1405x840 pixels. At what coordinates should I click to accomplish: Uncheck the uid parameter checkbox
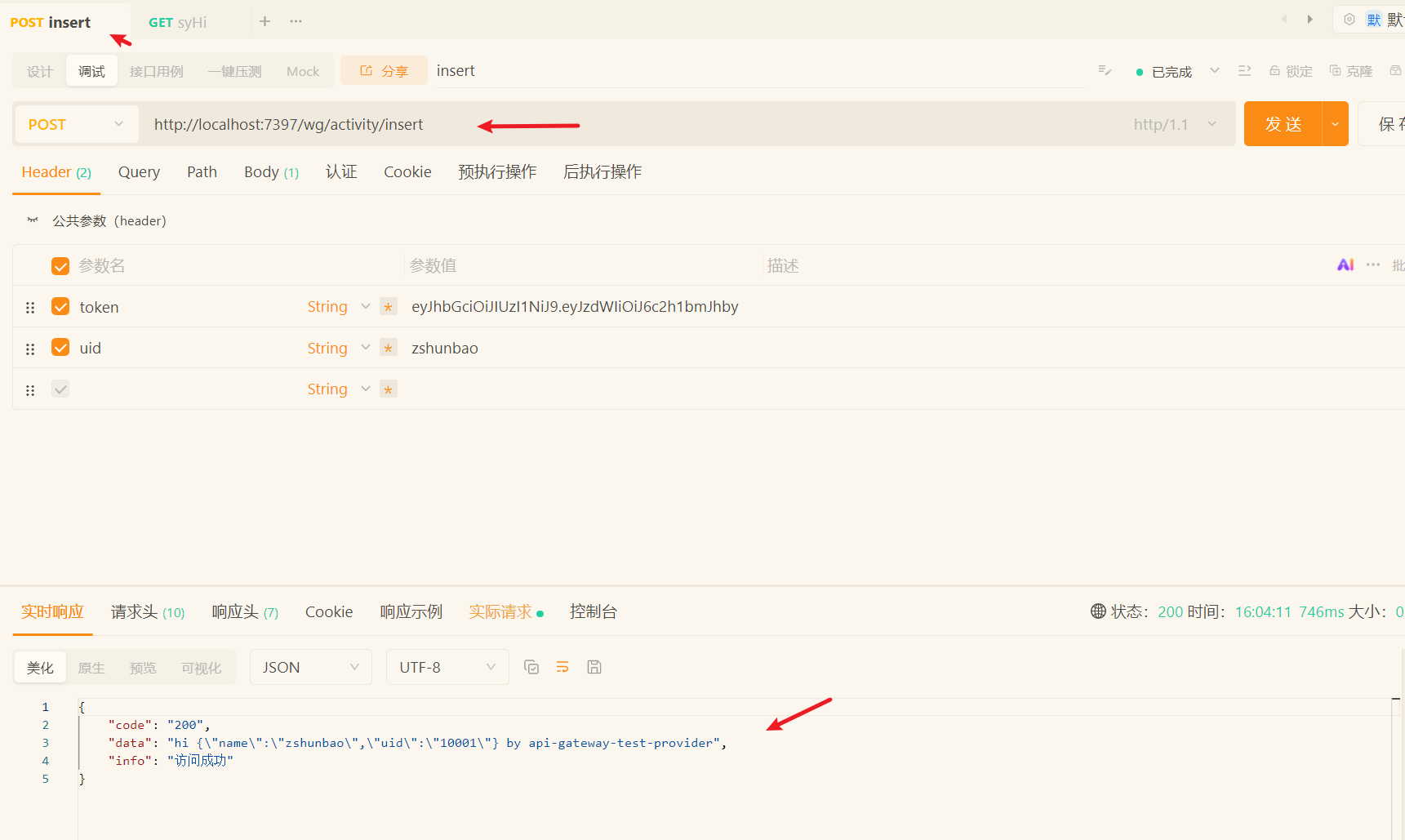click(x=60, y=348)
